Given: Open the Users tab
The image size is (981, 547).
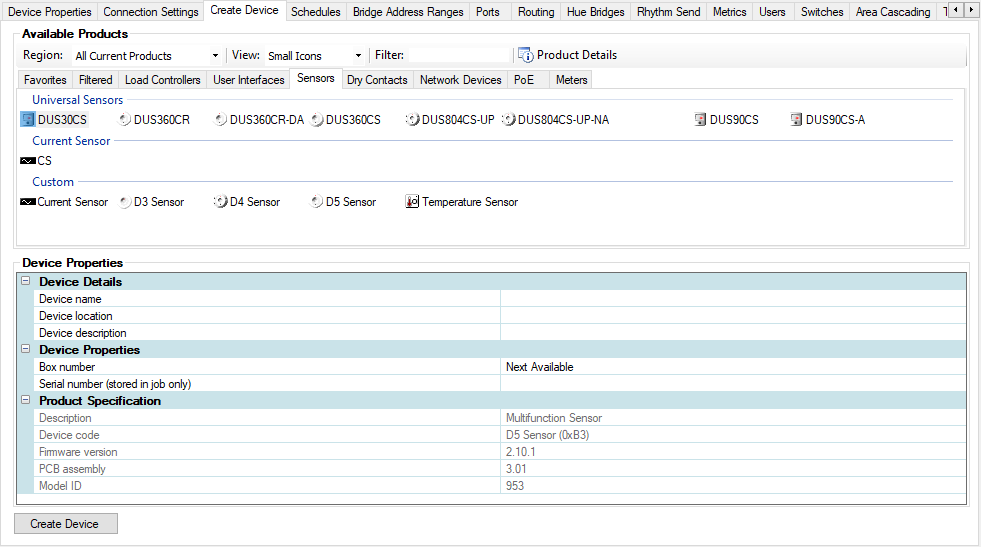Looking at the screenshot, I should pyautogui.click(x=772, y=12).
